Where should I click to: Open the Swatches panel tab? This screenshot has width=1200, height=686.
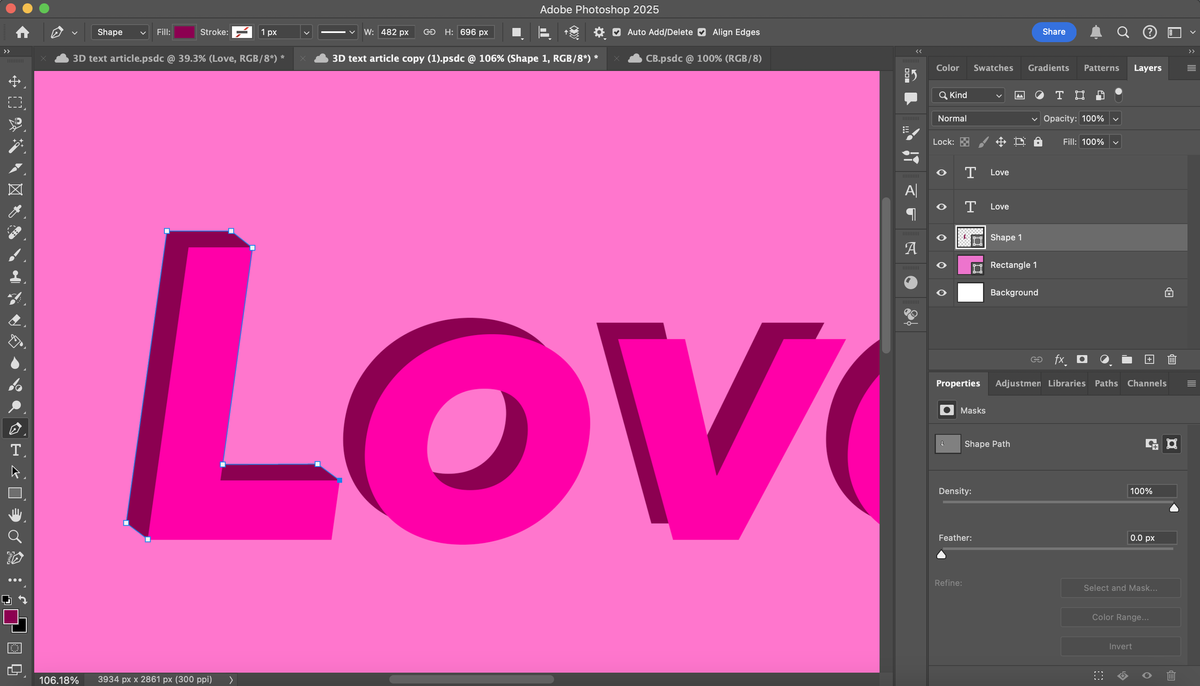pyautogui.click(x=993, y=68)
